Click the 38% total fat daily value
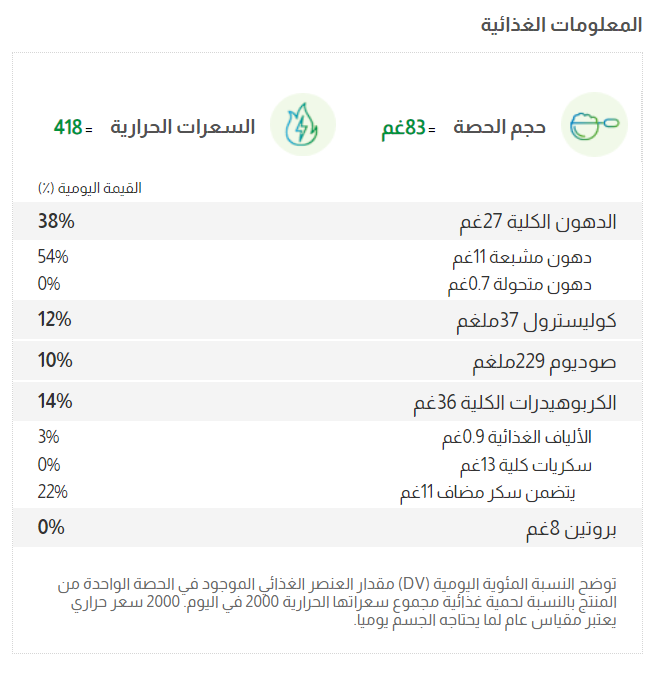 pyautogui.click(x=56, y=220)
